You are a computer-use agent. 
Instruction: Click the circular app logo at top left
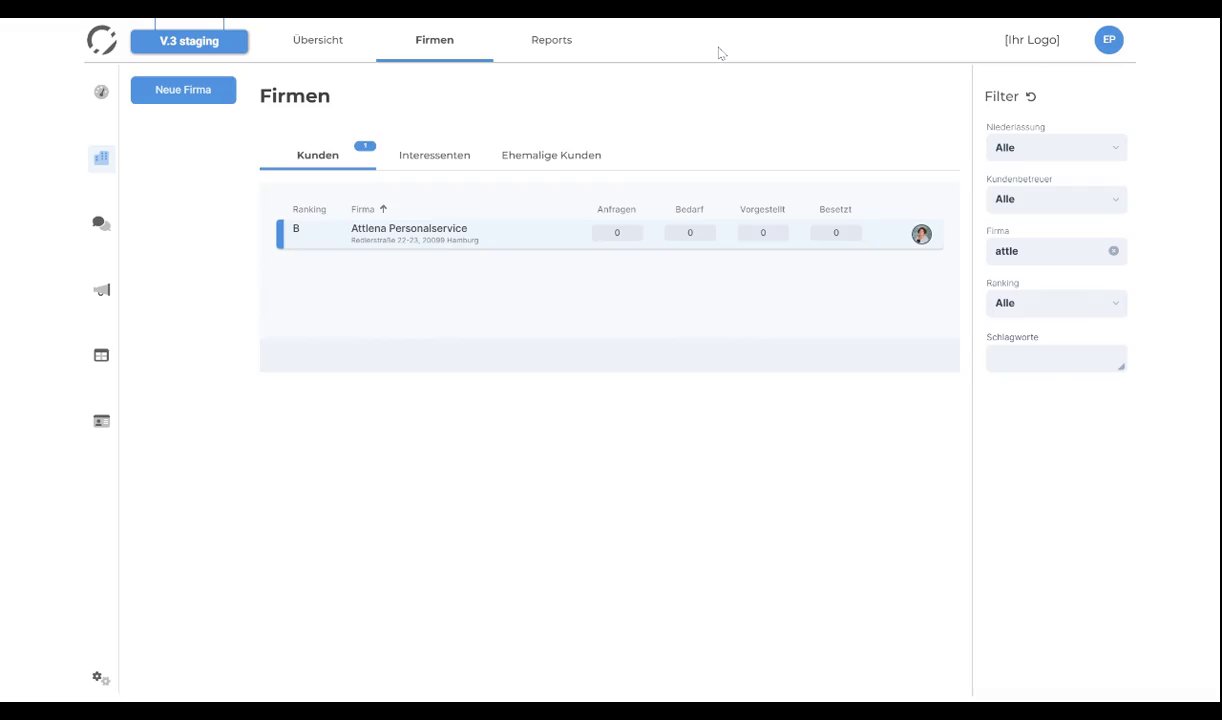point(102,40)
